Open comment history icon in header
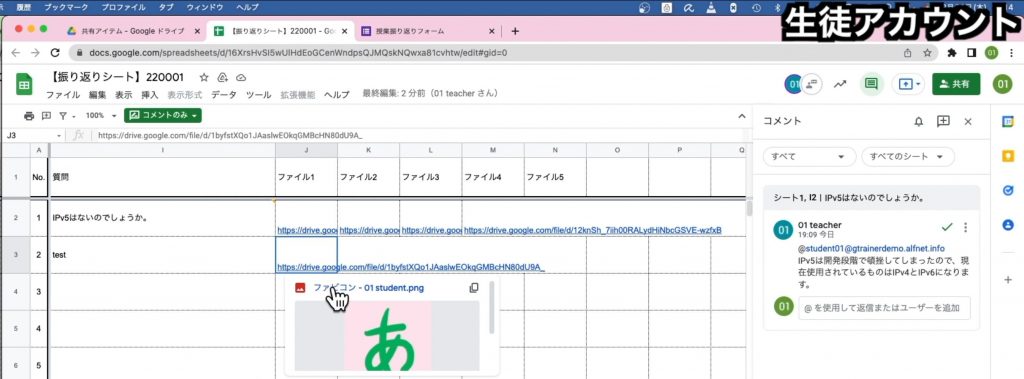Screen dimensions: 1024x379 point(870,84)
